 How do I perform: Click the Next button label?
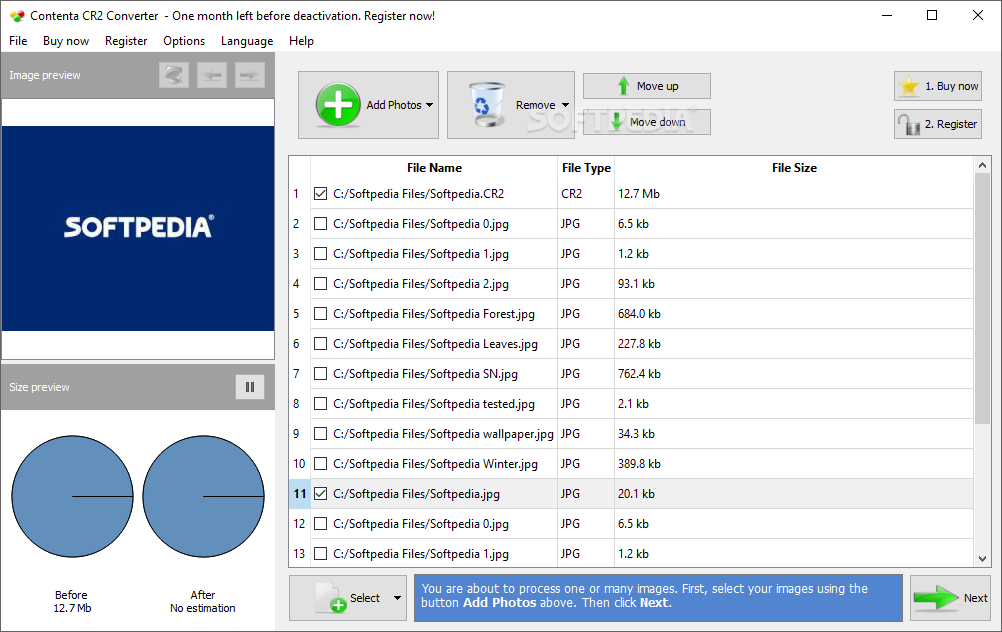[975, 598]
